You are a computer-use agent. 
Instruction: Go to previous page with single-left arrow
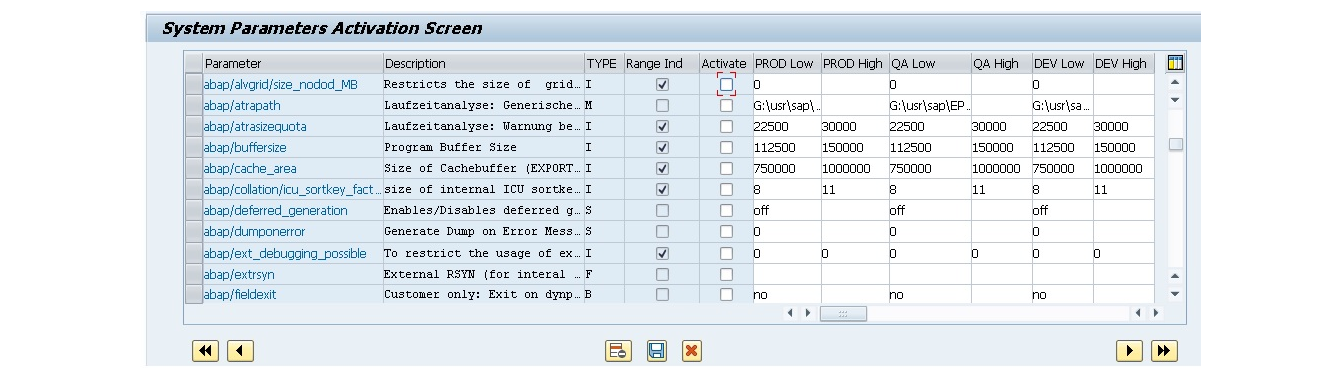(x=240, y=351)
